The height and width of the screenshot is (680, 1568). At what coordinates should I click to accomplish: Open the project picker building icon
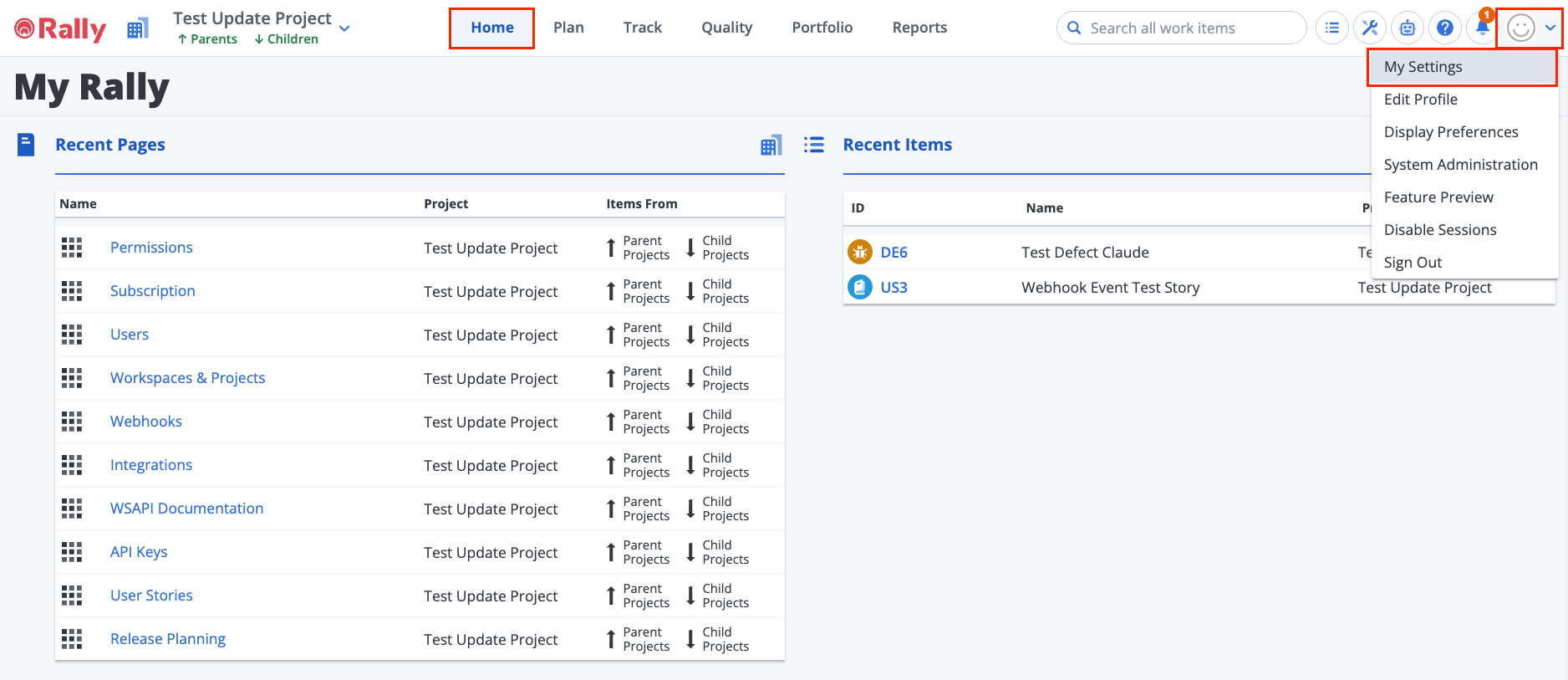138,28
